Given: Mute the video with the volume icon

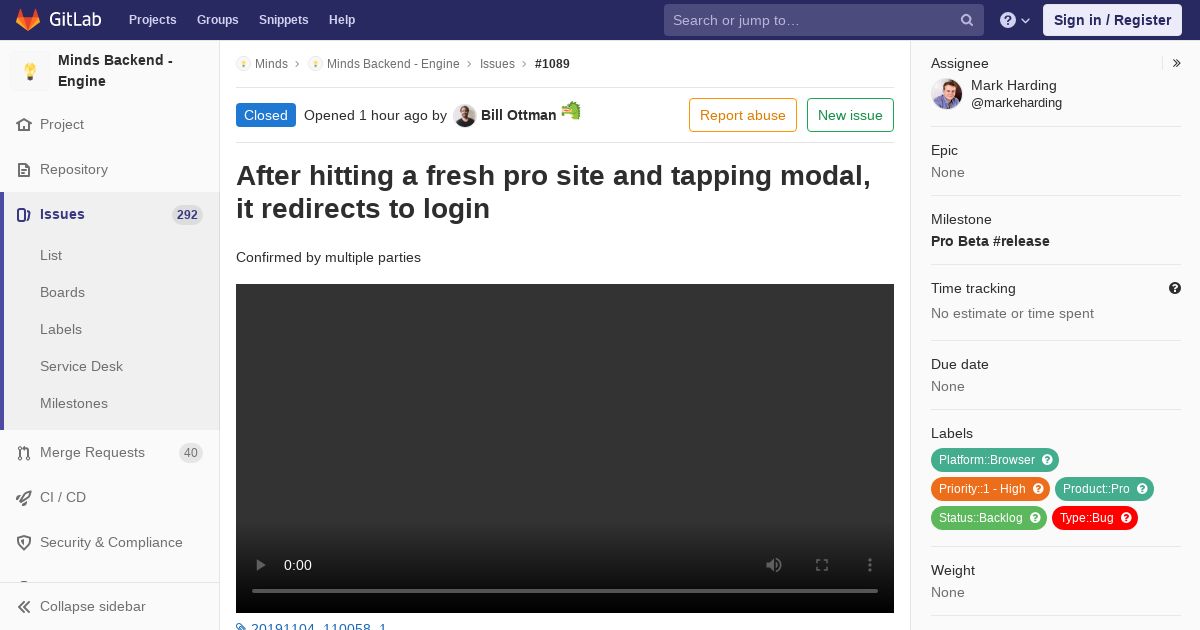Looking at the screenshot, I should (x=774, y=565).
